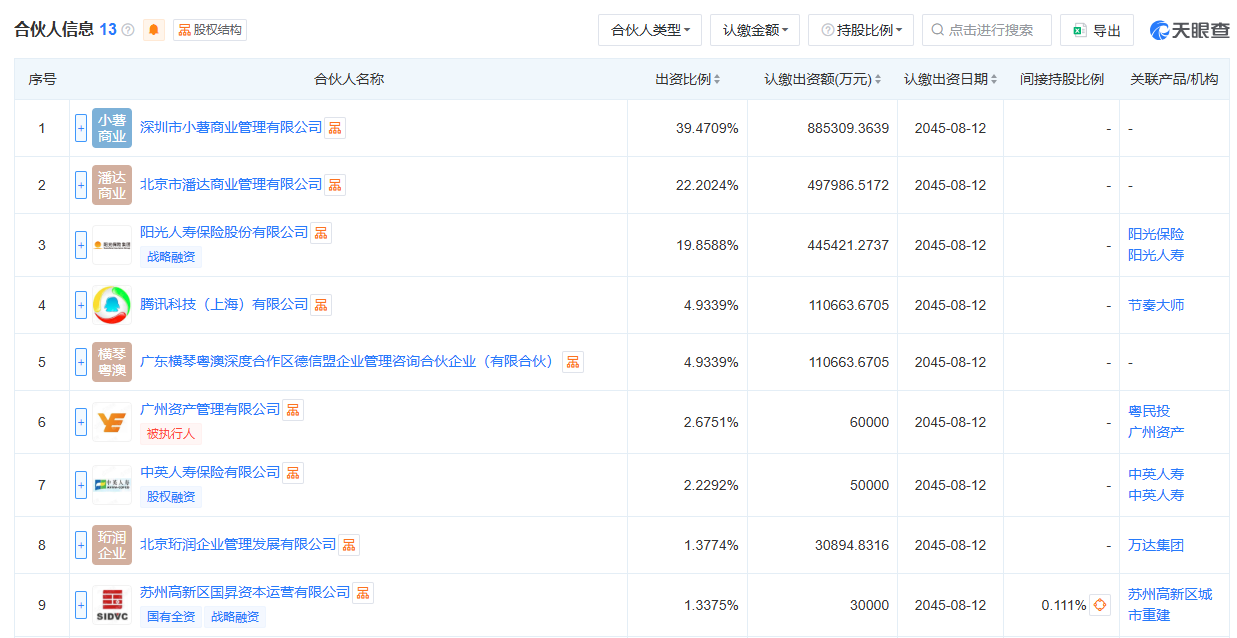
Task: Click equity structure icon beside 广州资产管理有限公司
Action: 293,410
